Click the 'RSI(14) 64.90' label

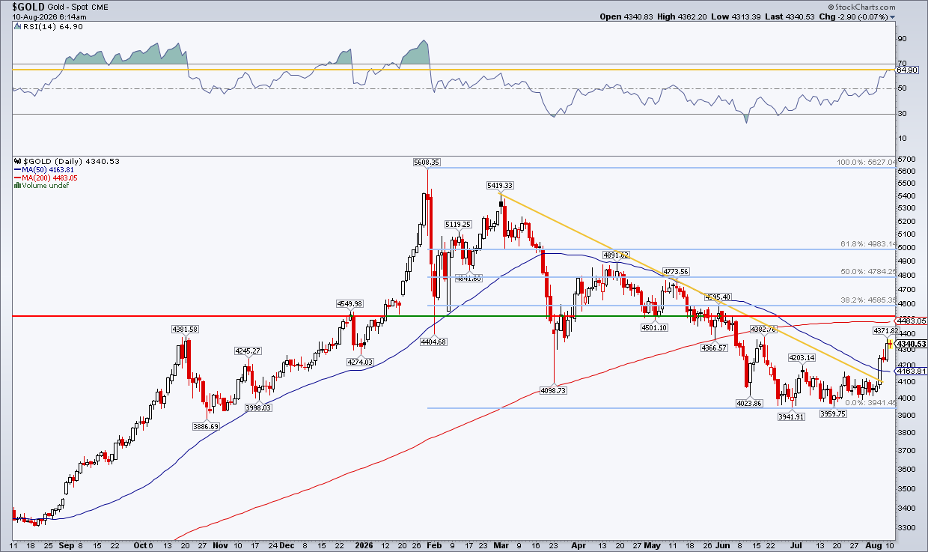[53, 27]
